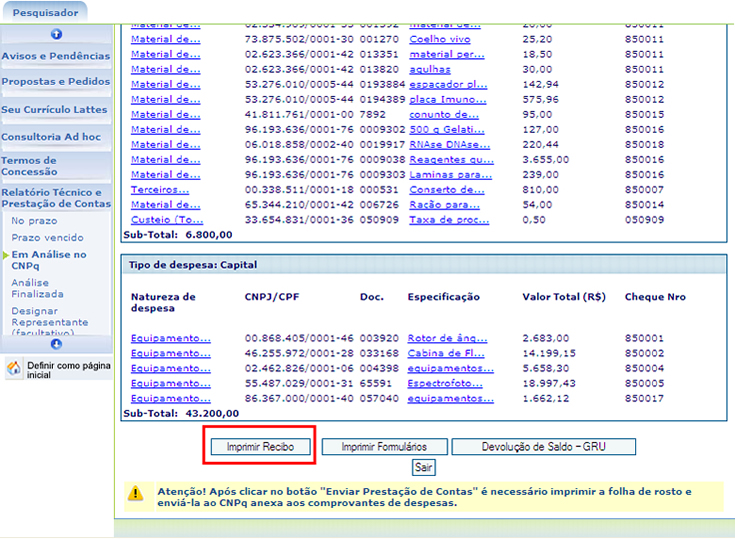Open 'agulhas' specification link
This screenshot has width=735, height=539.
click(430, 69)
